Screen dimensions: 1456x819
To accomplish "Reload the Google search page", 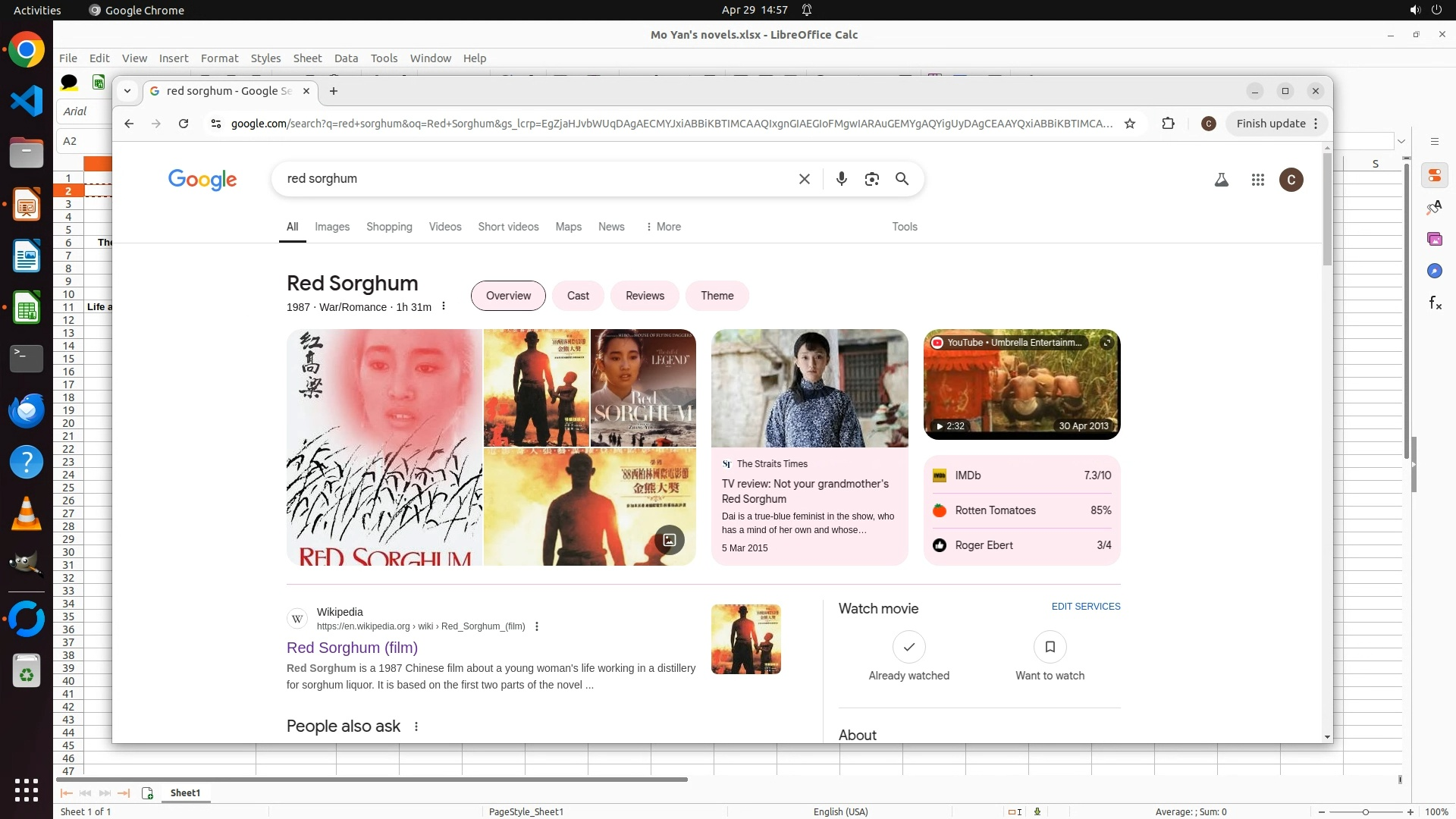I will 183,124.
